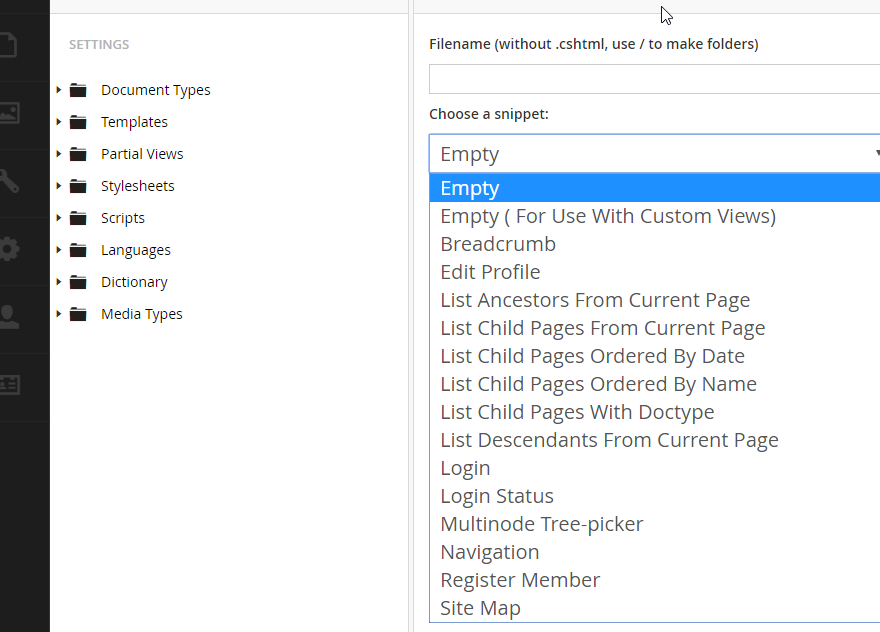The image size is (880, 632).
Task: Open the Media section picture icon
Action: (8, 113)
